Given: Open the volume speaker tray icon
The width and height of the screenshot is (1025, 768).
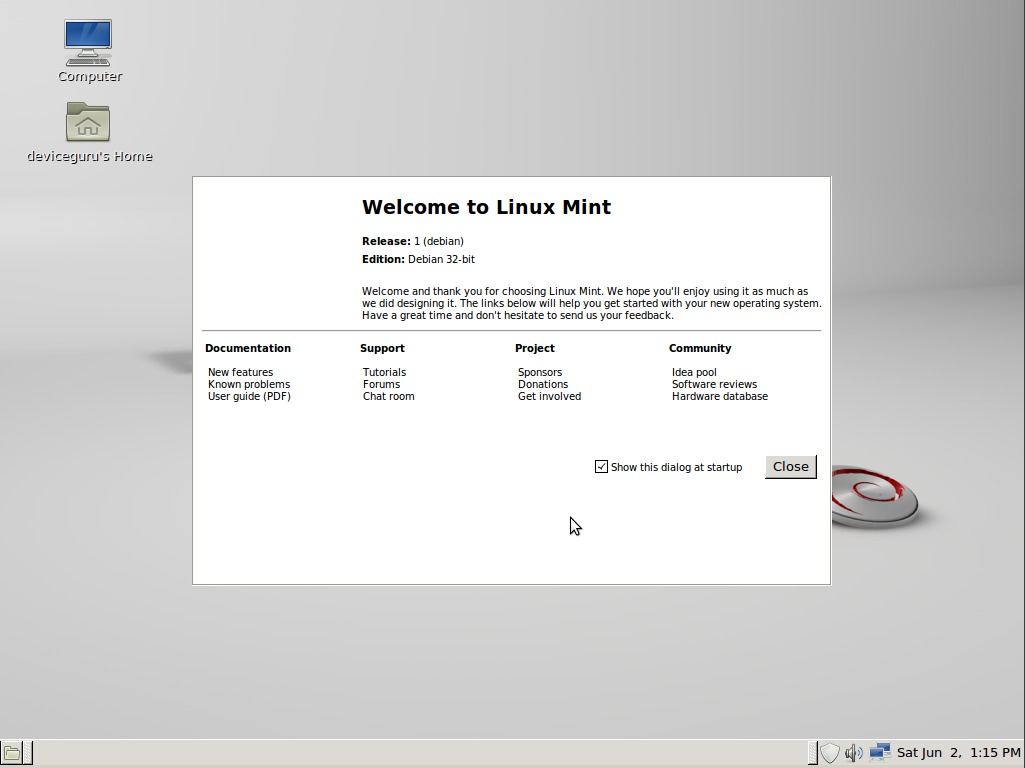Looking at the screenshot, I should pos(853,753).
